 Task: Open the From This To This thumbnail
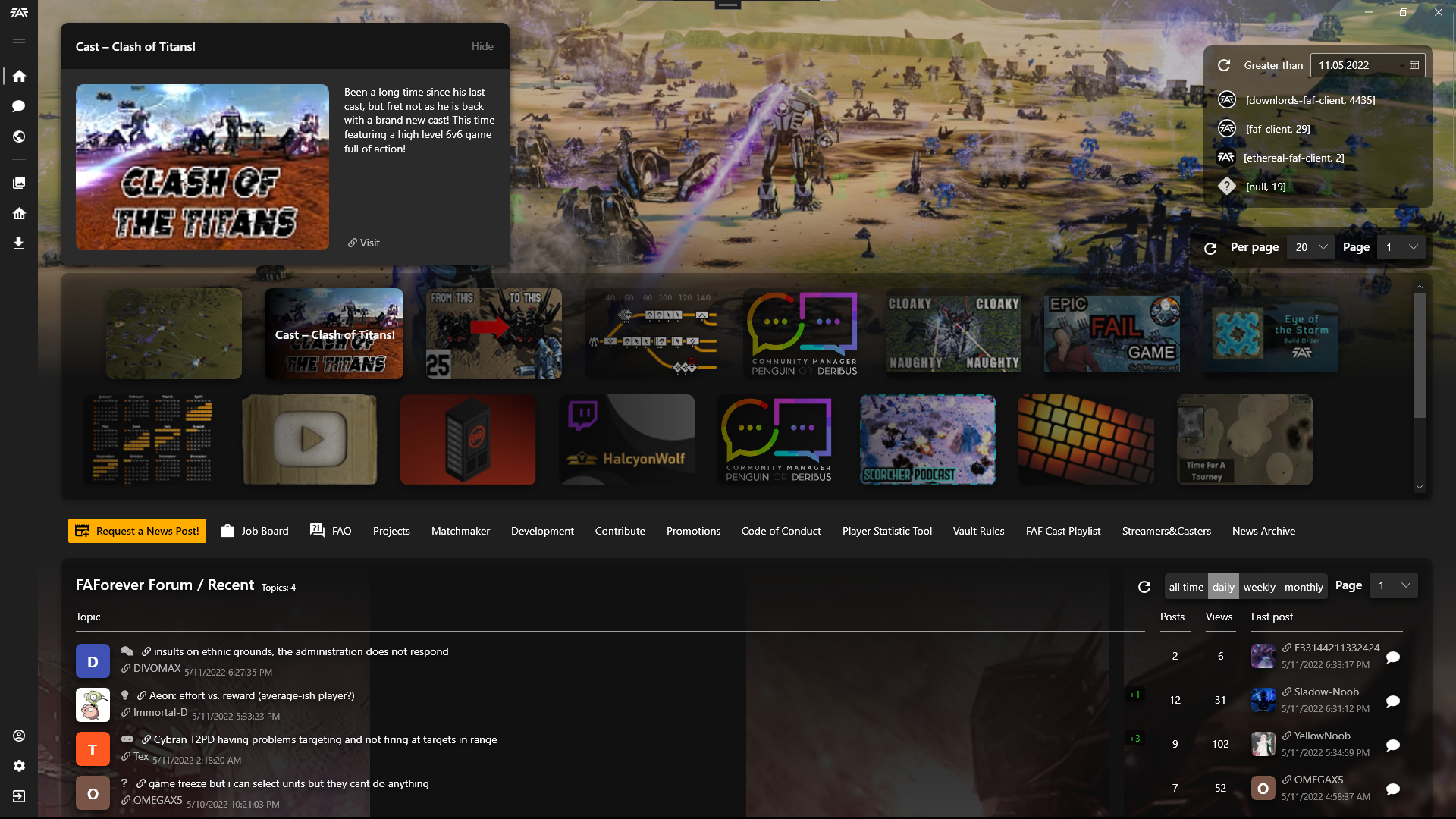494,334
